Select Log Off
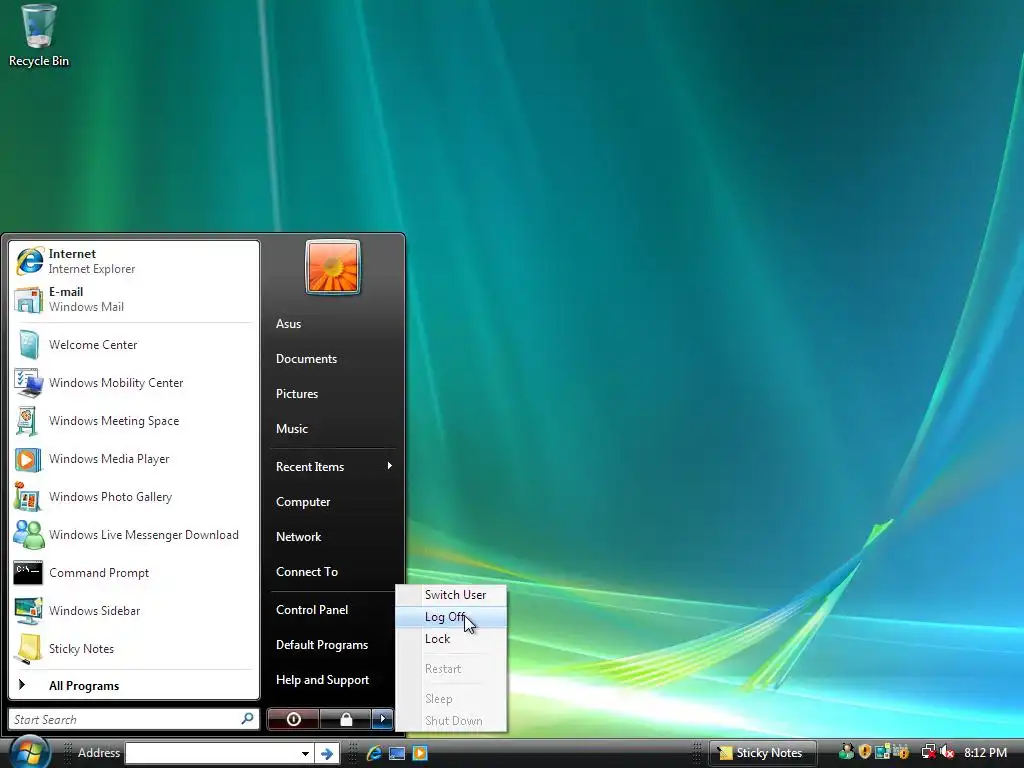Viewport: 1024px width, 768px height. 451,617
